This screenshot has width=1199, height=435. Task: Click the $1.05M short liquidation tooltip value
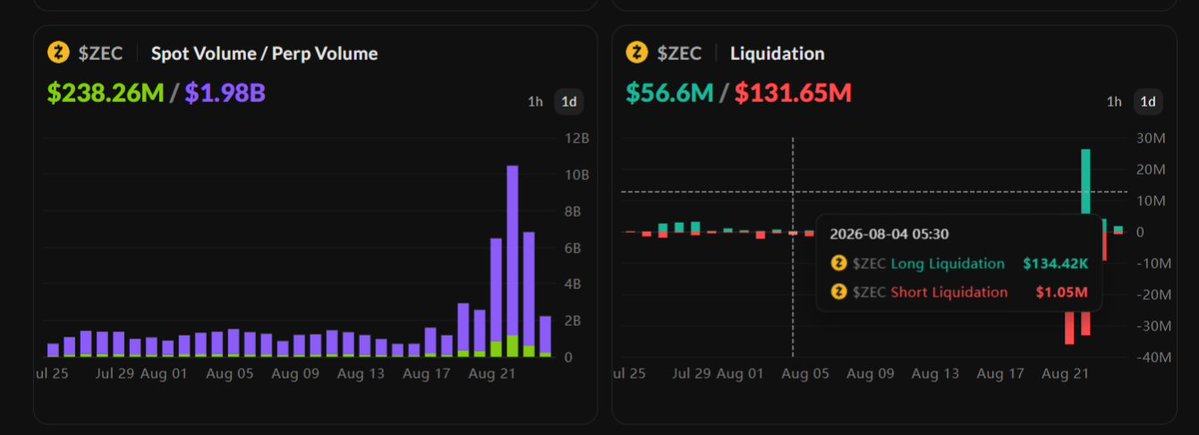[1061, 292]
